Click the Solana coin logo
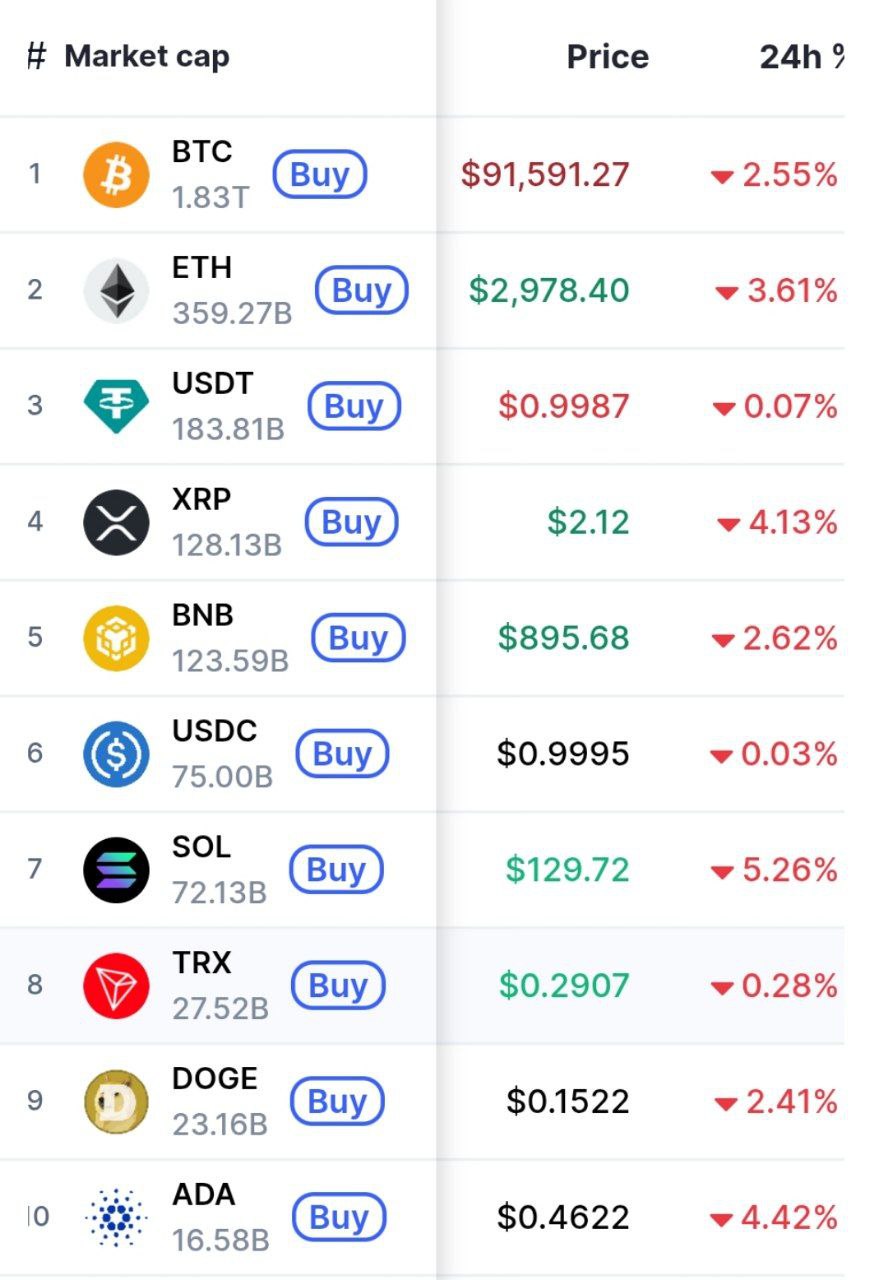The height and width of the screenshot is (1280, 888). pos(116,870)
